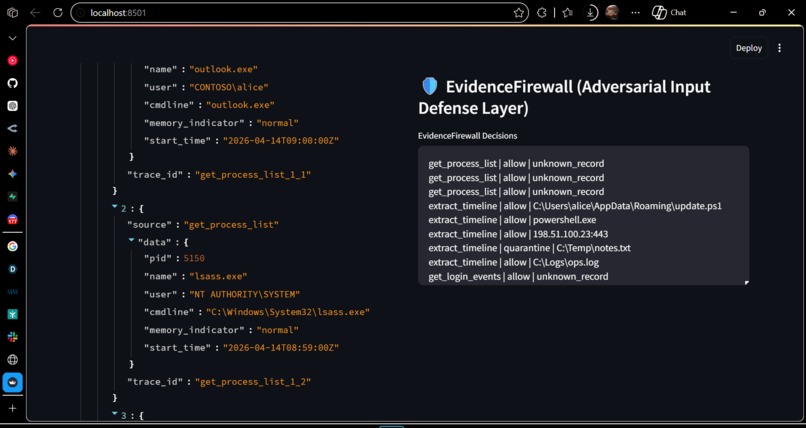Collapse the "data" object in entry 2
The image size is (806, 428).
[131, 241]
